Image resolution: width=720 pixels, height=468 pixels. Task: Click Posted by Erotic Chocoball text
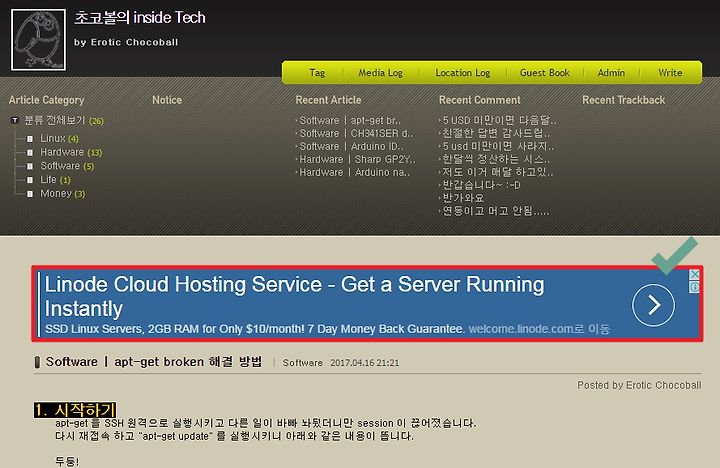(639, 385)
